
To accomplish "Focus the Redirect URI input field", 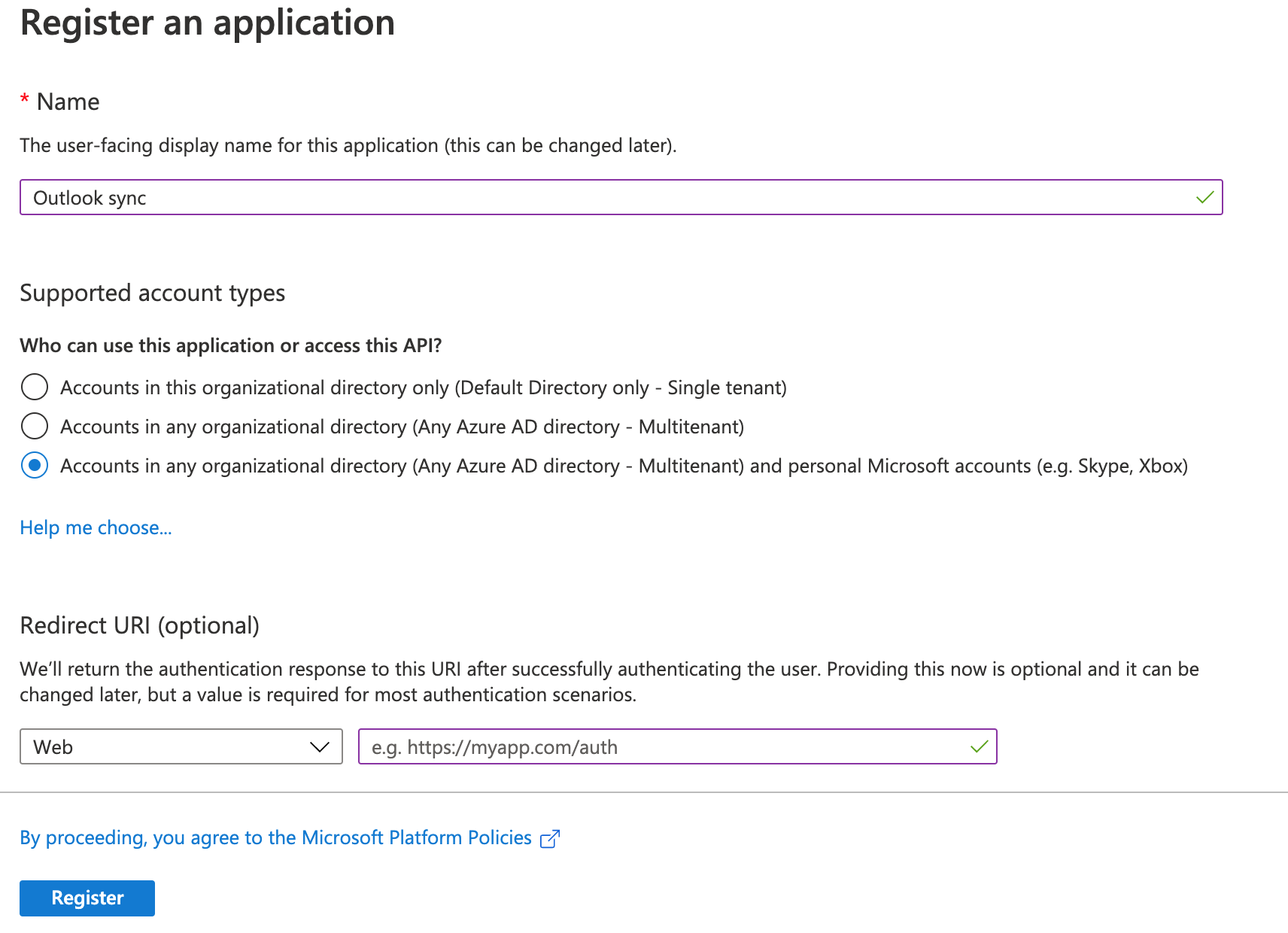I will 662,747.
